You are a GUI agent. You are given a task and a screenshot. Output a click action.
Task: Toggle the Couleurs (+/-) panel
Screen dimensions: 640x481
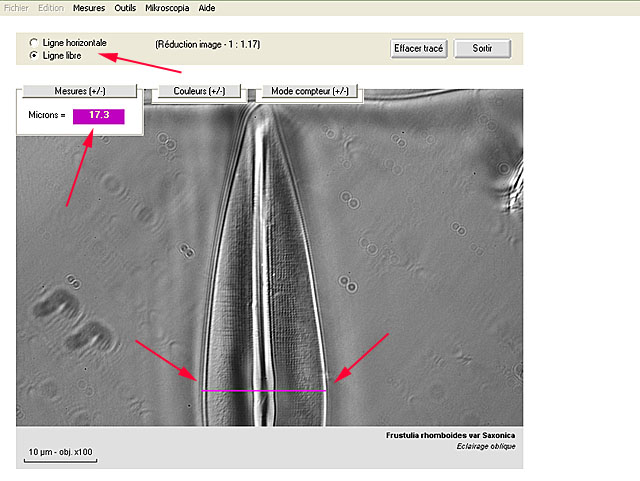click(199, 91)
